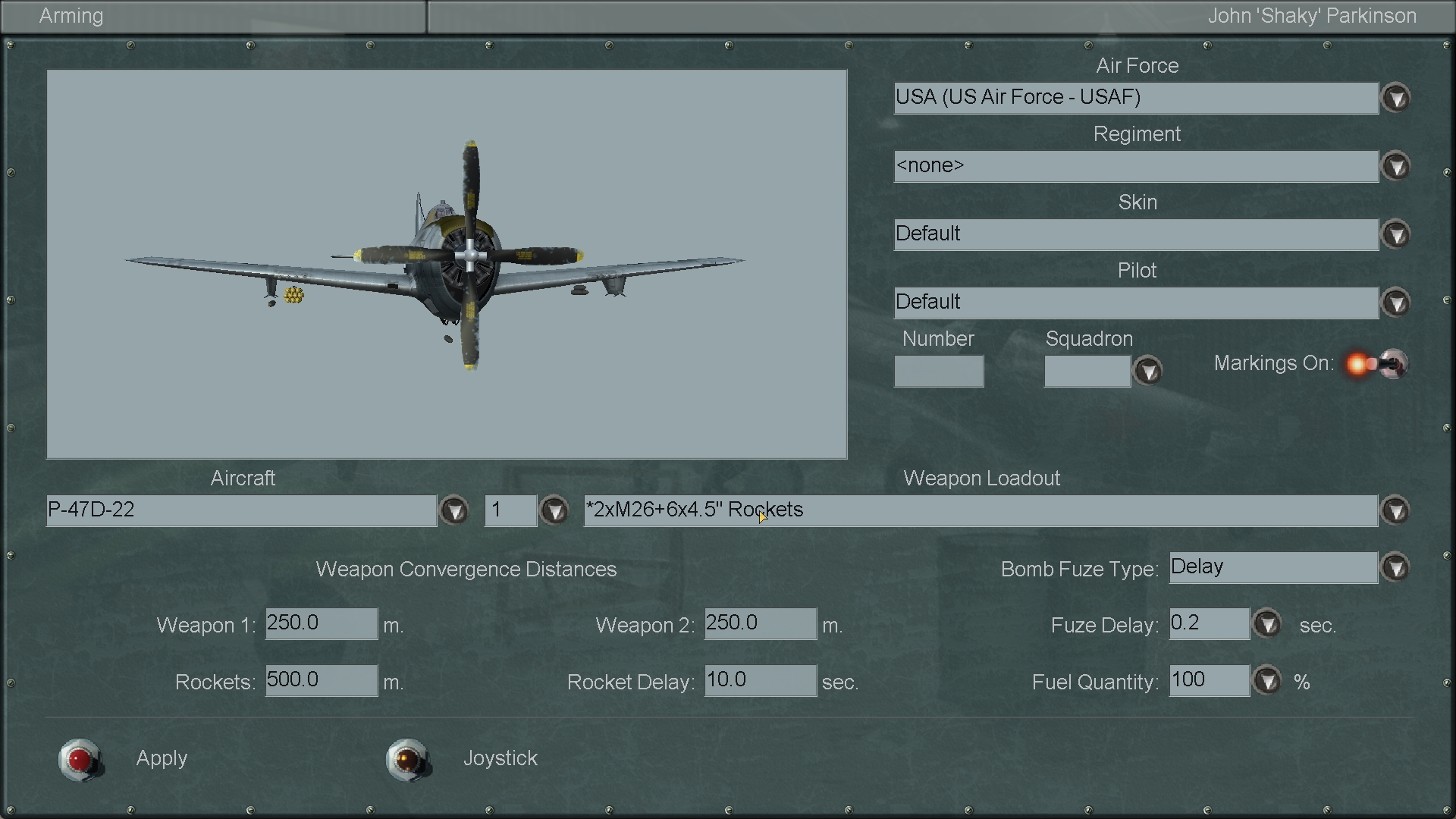The height and width of the screenshot is (819, 1456).
Task: Expand the Weapon Loadout dropdown arrow
Action: [x=1395, y=511]
